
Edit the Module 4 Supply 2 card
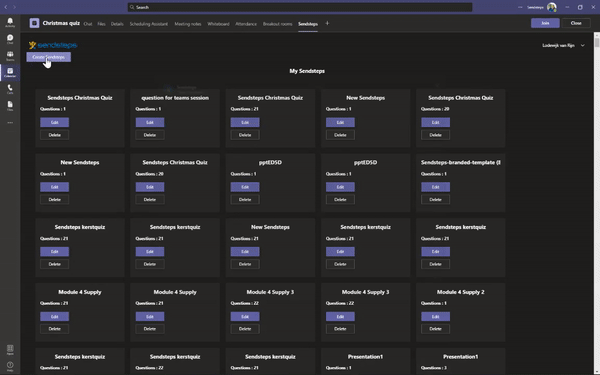click(x=435, y=316)
